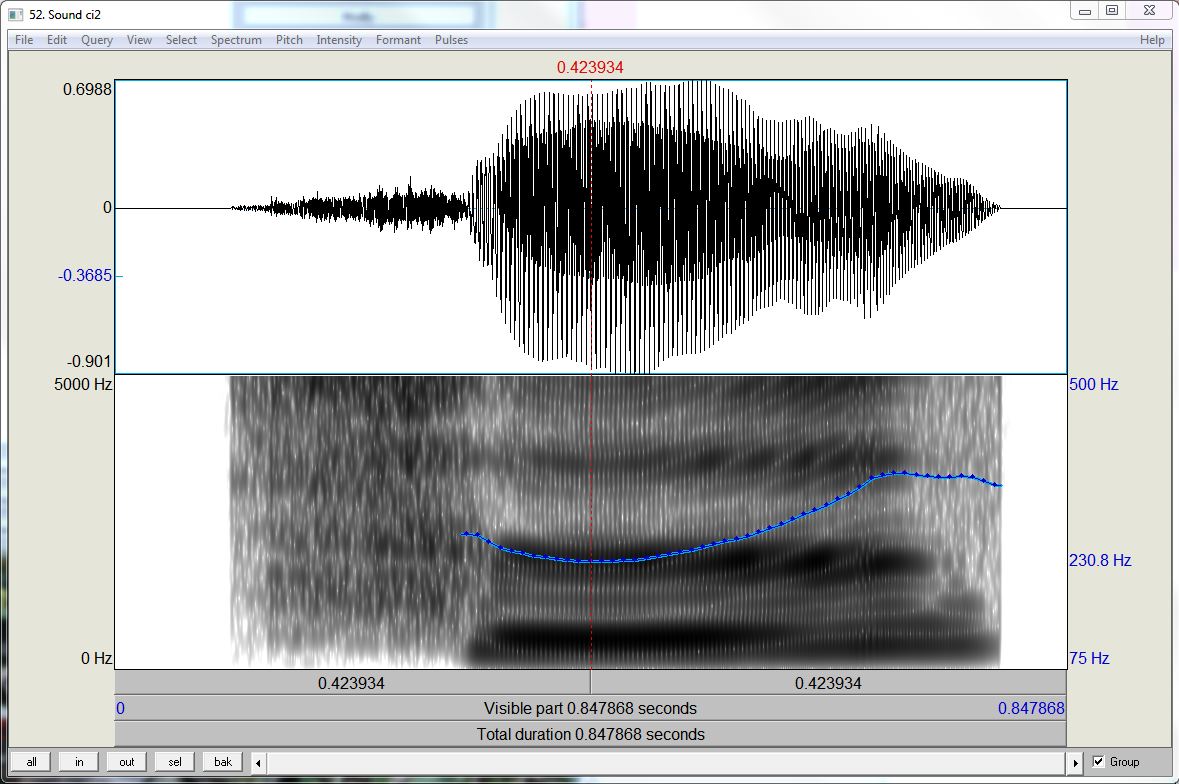Viewport: 1179px width, 784px height.
Task: Open the Pitch menu
Action: [289, 40]
